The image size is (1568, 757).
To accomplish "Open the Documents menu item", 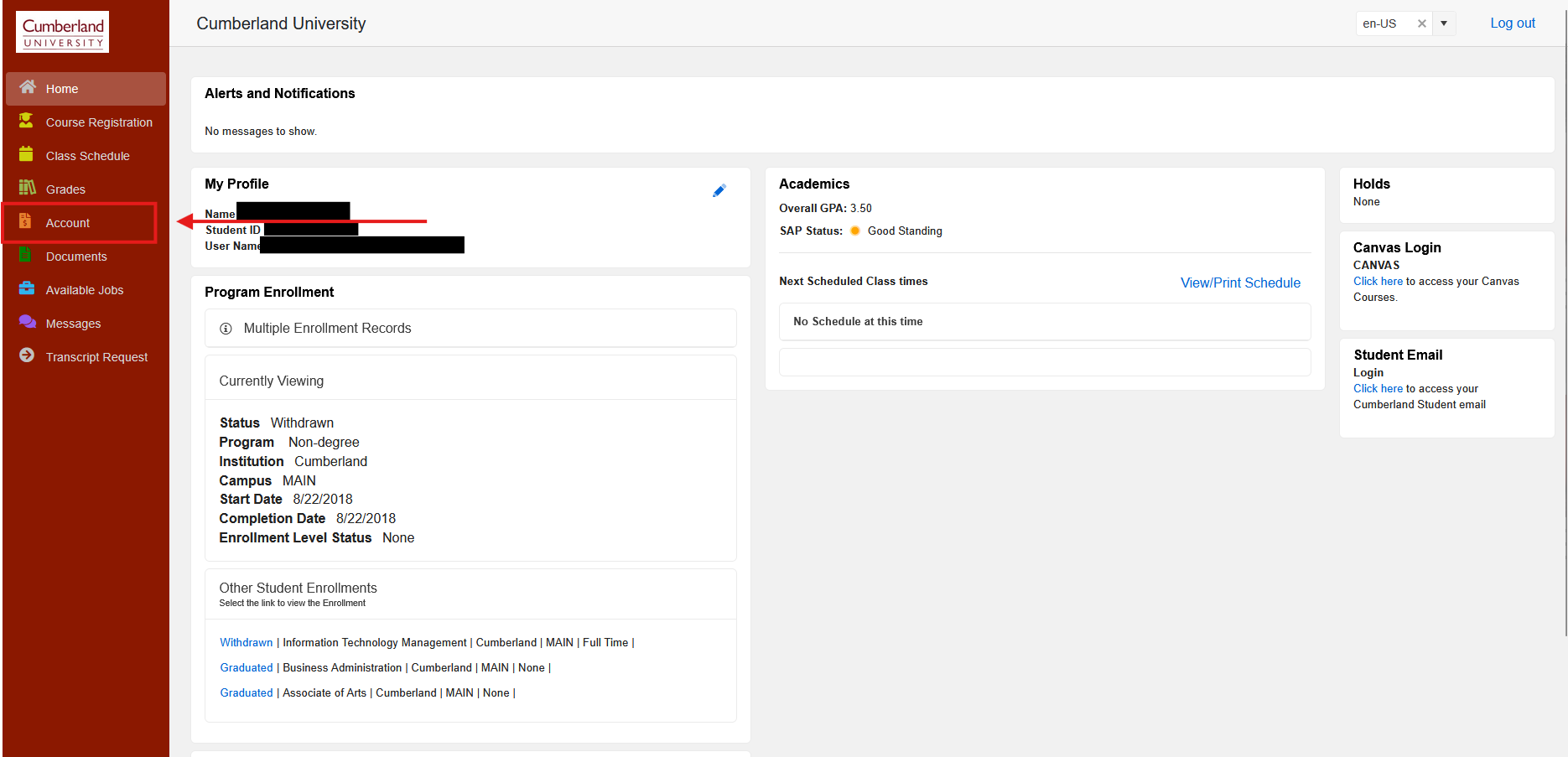I will [86, 257].
